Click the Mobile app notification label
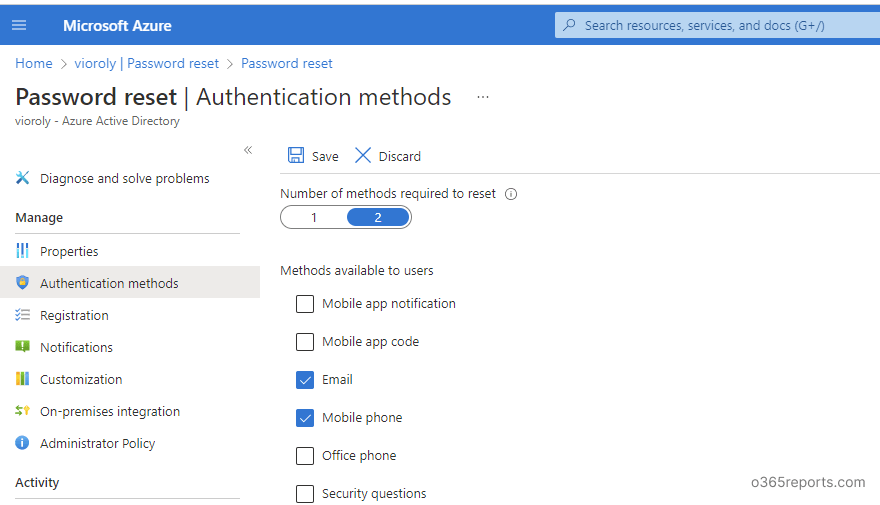The width and height of the screenshot is (880, 505). [x=389, y=304]
